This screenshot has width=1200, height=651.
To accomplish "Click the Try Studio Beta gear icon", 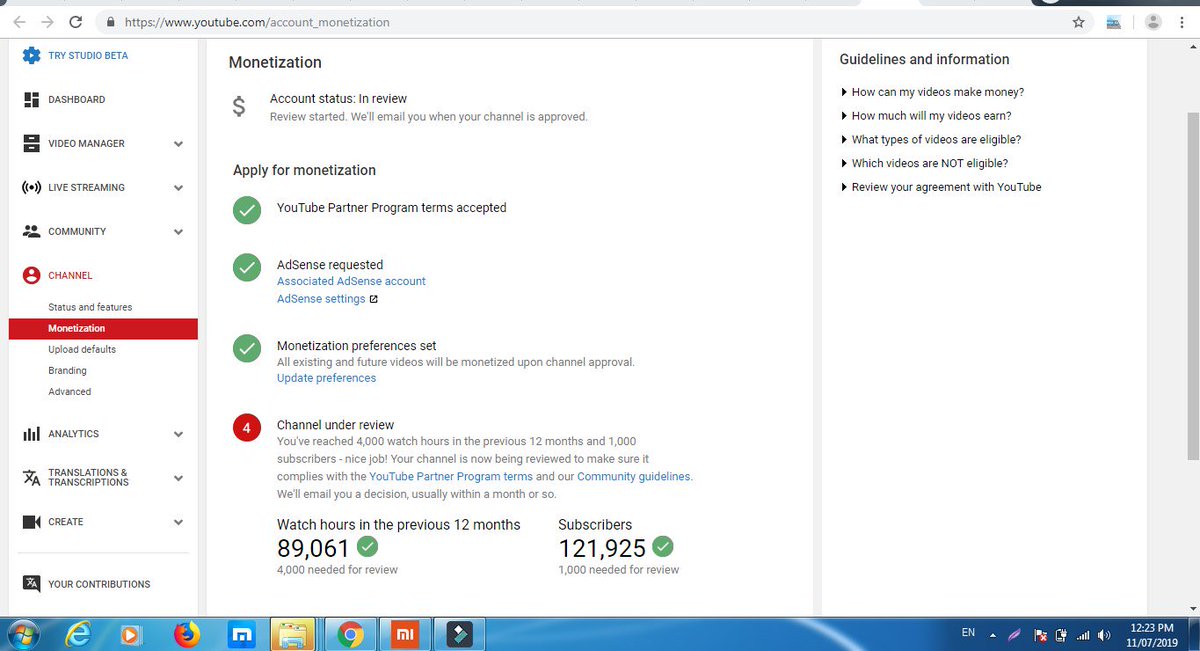I will click(31, 56).
